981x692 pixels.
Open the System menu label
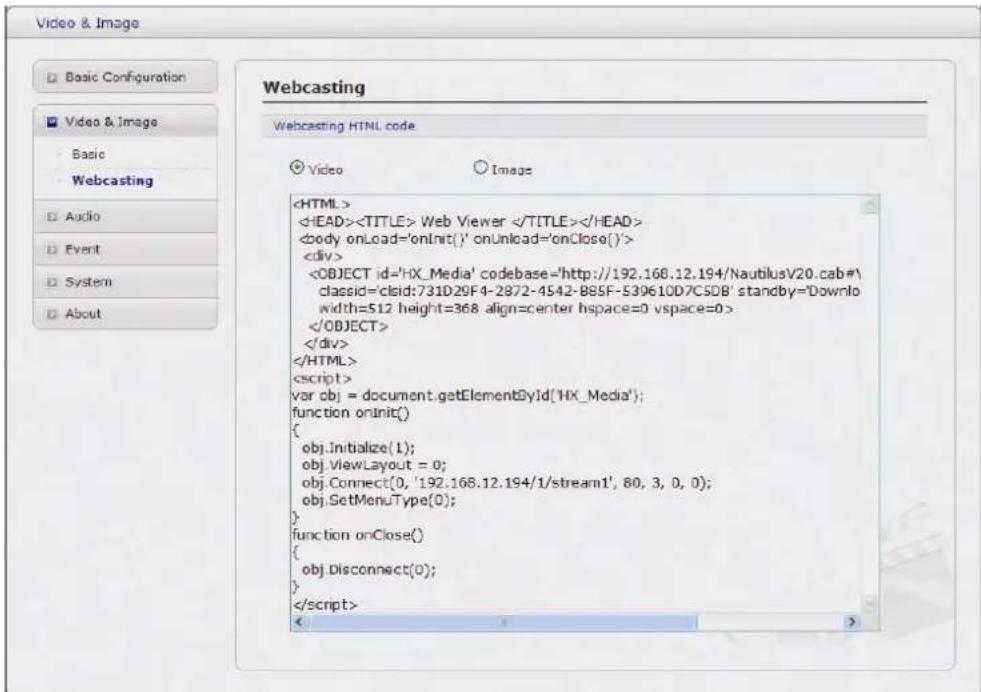[88, 282]
